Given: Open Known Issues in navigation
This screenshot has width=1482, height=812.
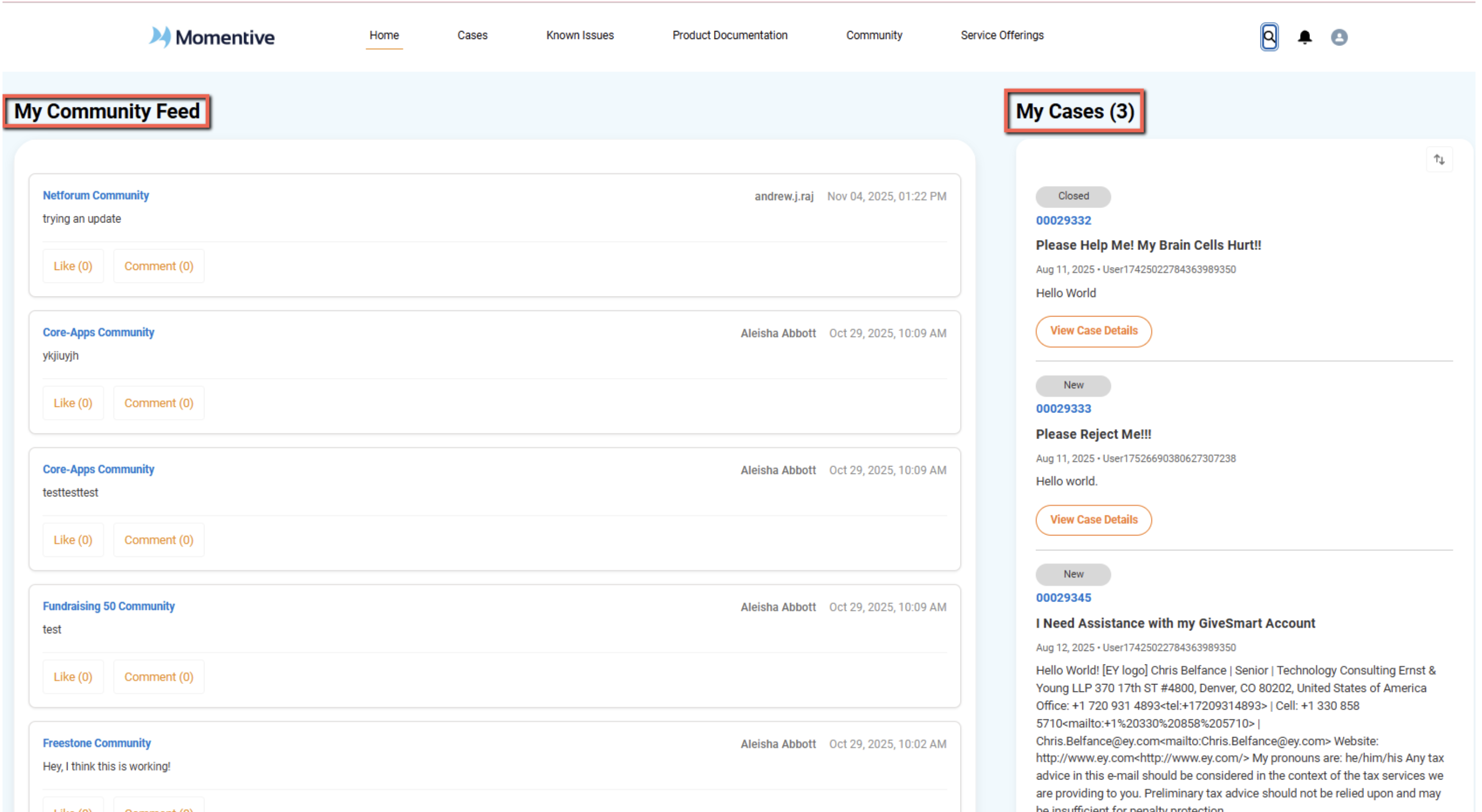Looking at the screenshot, I should 580,35.
